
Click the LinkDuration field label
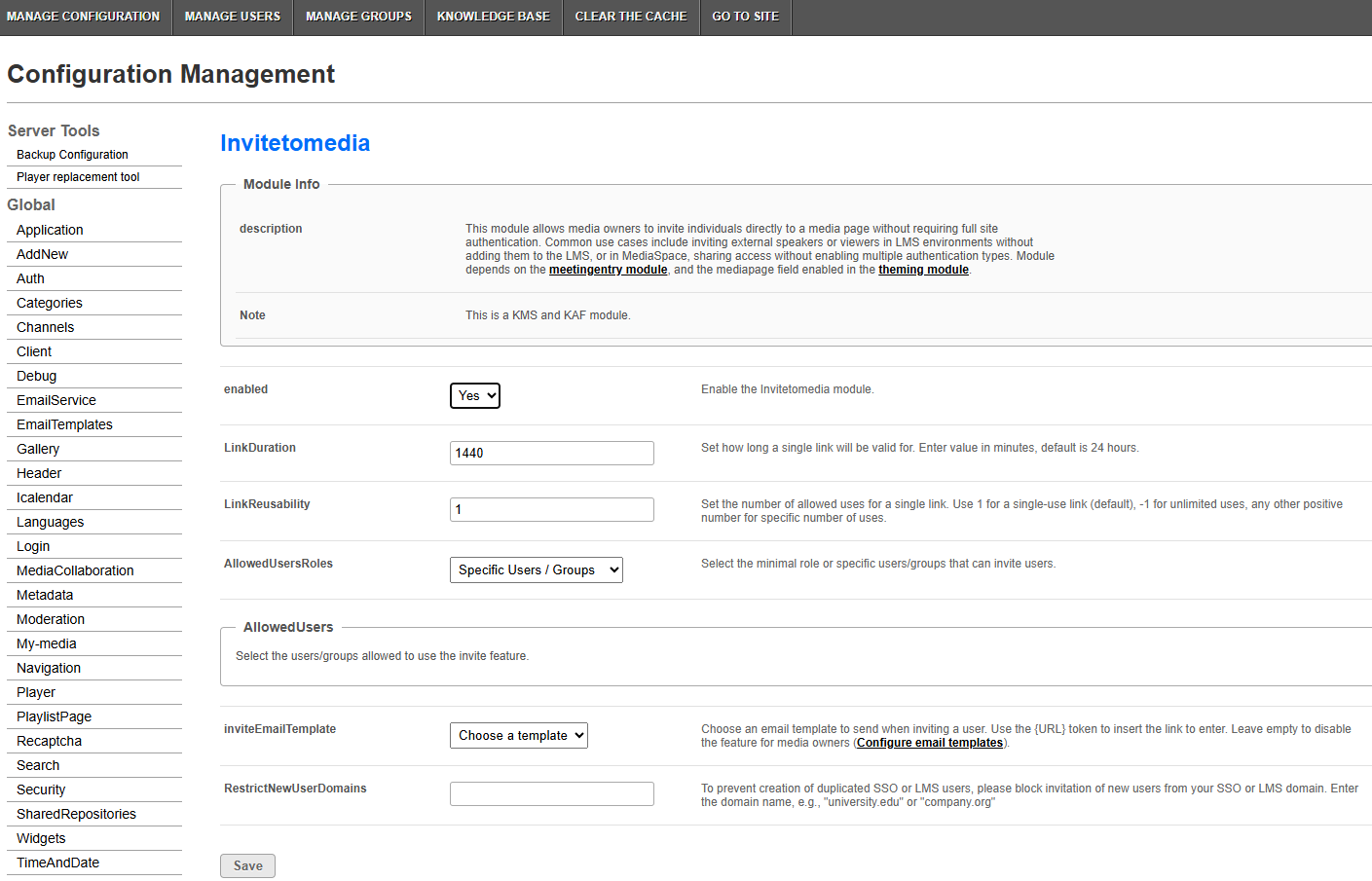coord(260,448)
